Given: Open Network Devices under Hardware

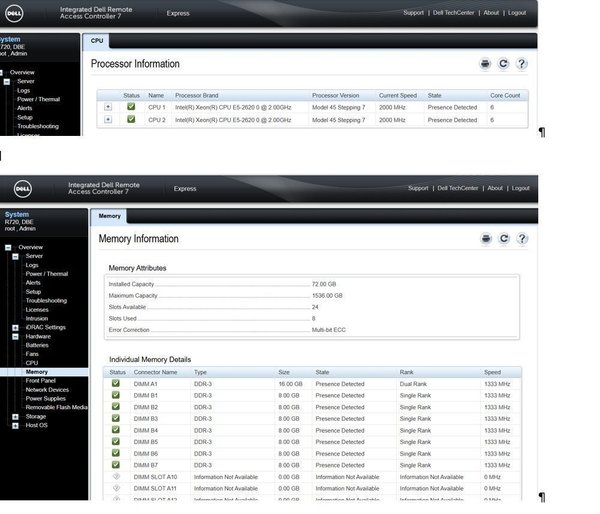Looking at the screenshot, I should coord(47,390).
